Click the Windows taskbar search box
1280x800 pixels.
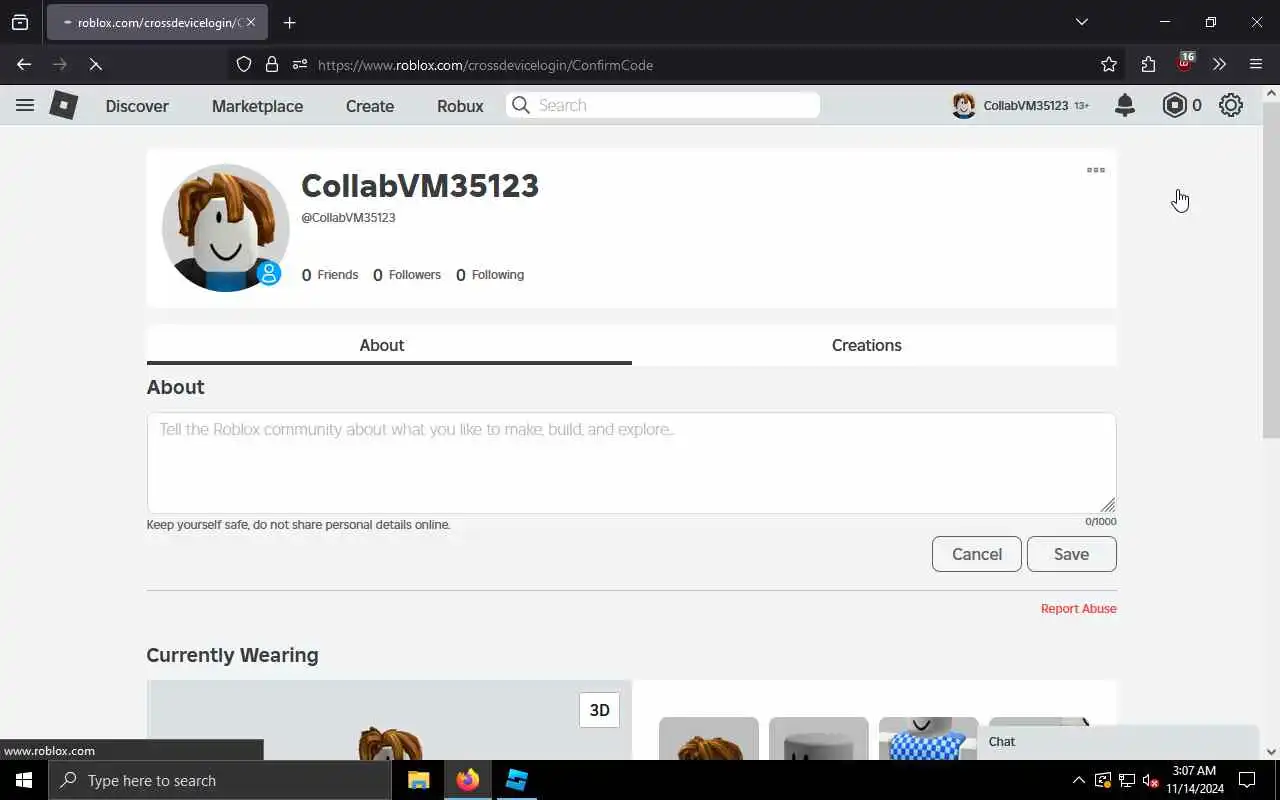click(x=220, y=780)
